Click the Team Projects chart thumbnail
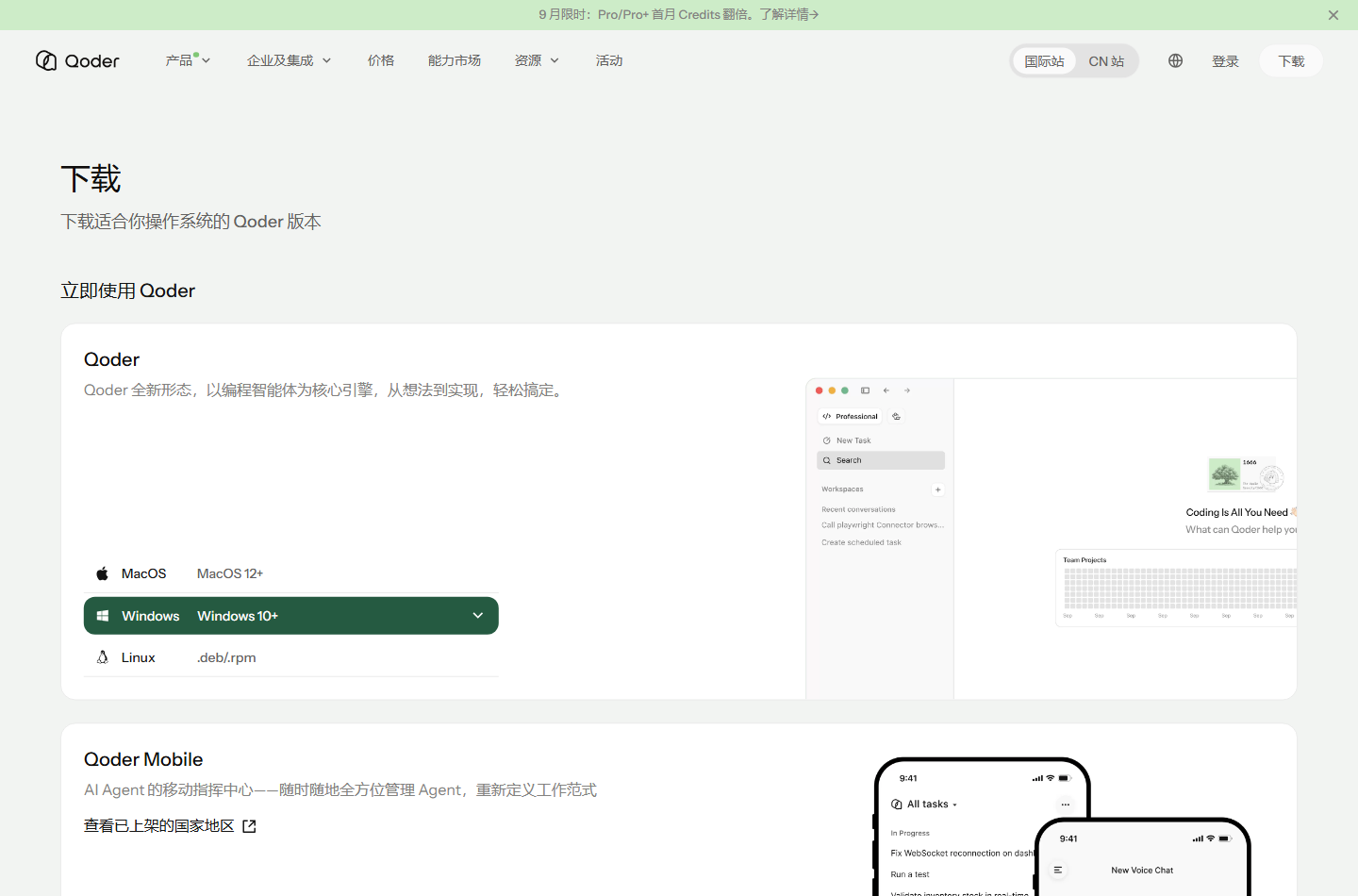Screen dimensions: 1358x896 click(x=1176, y=589)
